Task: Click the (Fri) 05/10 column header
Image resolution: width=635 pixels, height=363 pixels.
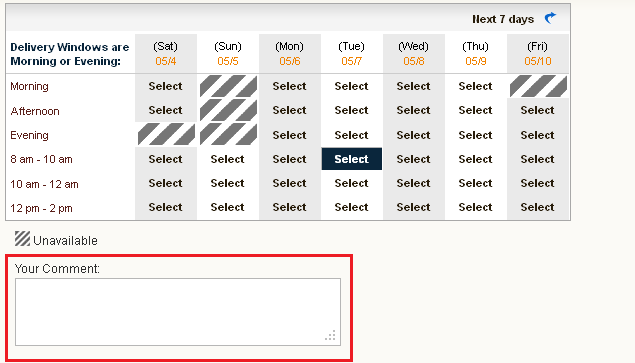Action: (537, 53)
